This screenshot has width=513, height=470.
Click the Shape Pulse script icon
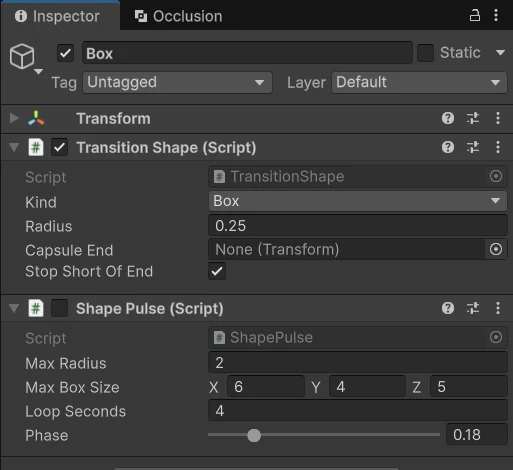tap(36, 308)
